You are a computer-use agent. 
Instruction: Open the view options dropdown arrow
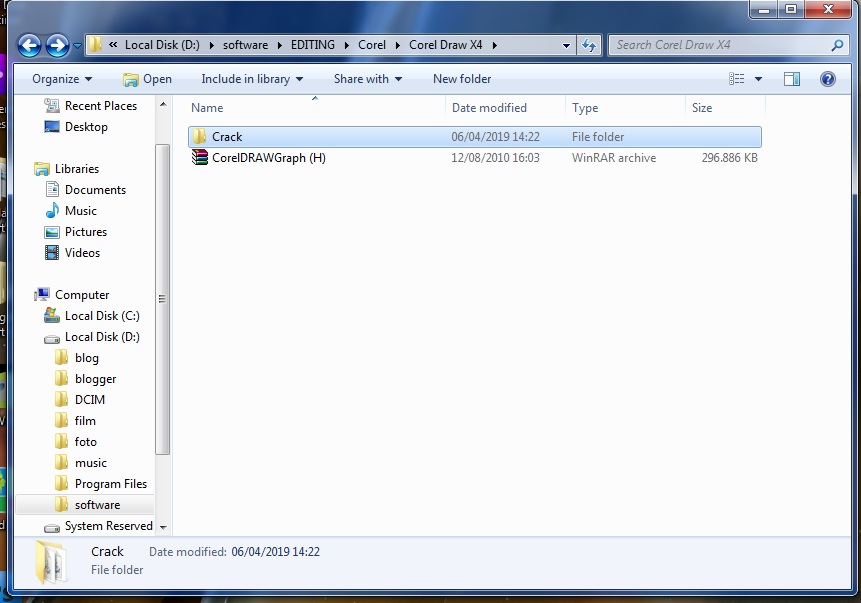pos(758,79)
